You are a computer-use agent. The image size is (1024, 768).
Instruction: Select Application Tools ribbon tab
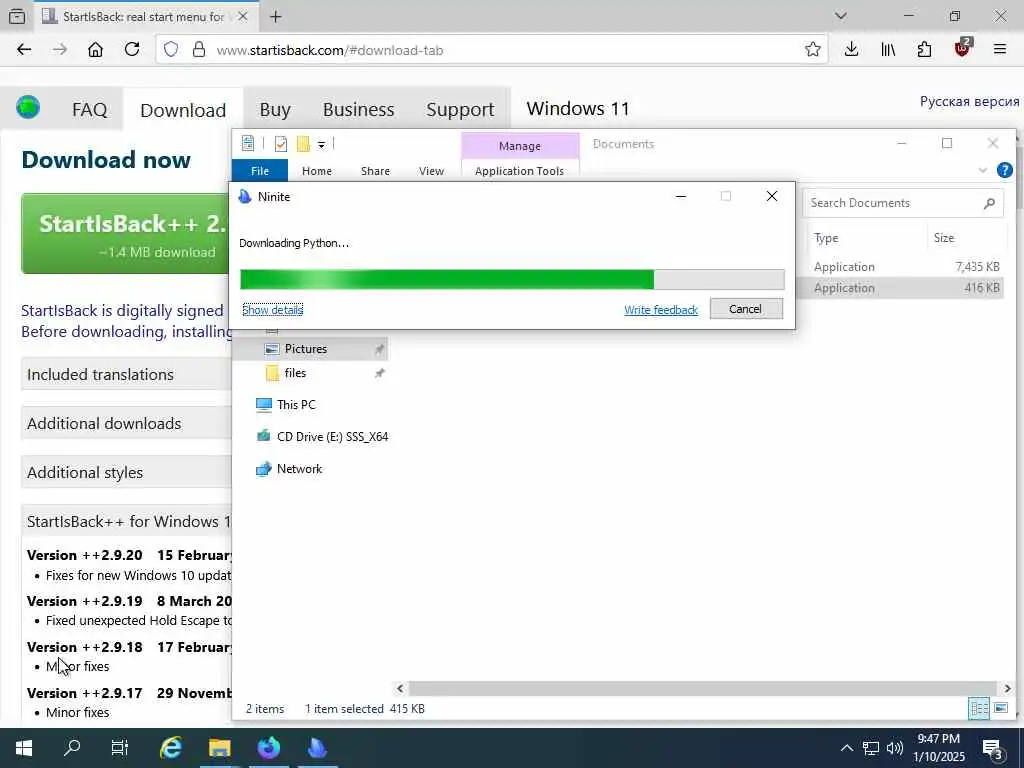519,171
